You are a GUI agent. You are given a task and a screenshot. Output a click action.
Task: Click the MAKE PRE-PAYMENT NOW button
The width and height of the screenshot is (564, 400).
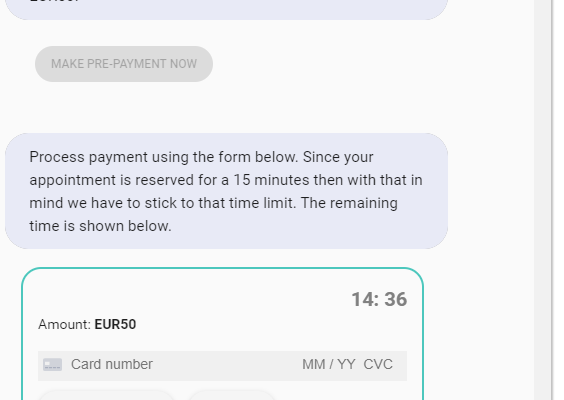pyautogui.click(x=124, y=64)
